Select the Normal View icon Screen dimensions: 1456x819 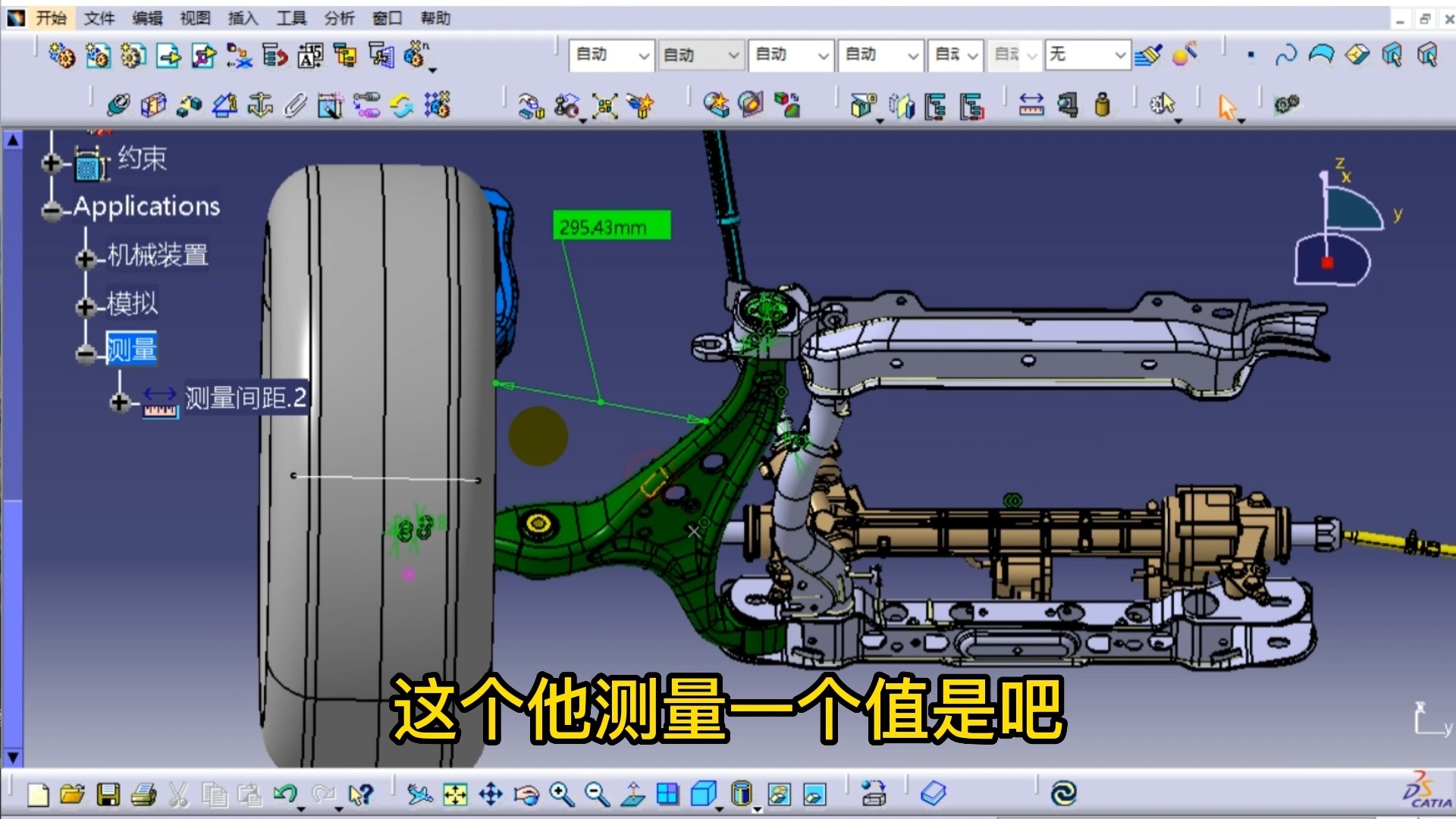click(632, 794)
